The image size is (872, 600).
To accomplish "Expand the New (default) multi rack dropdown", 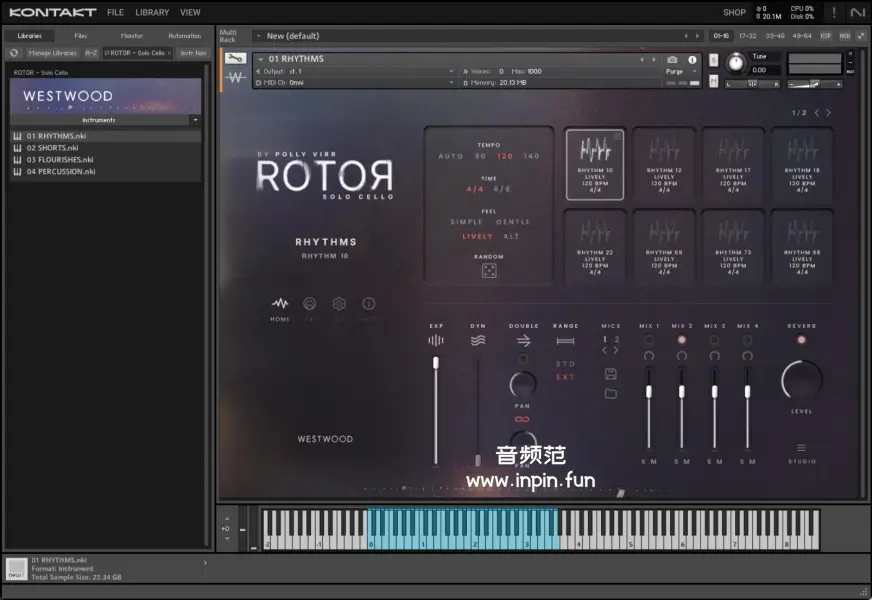I will [258, 36].
